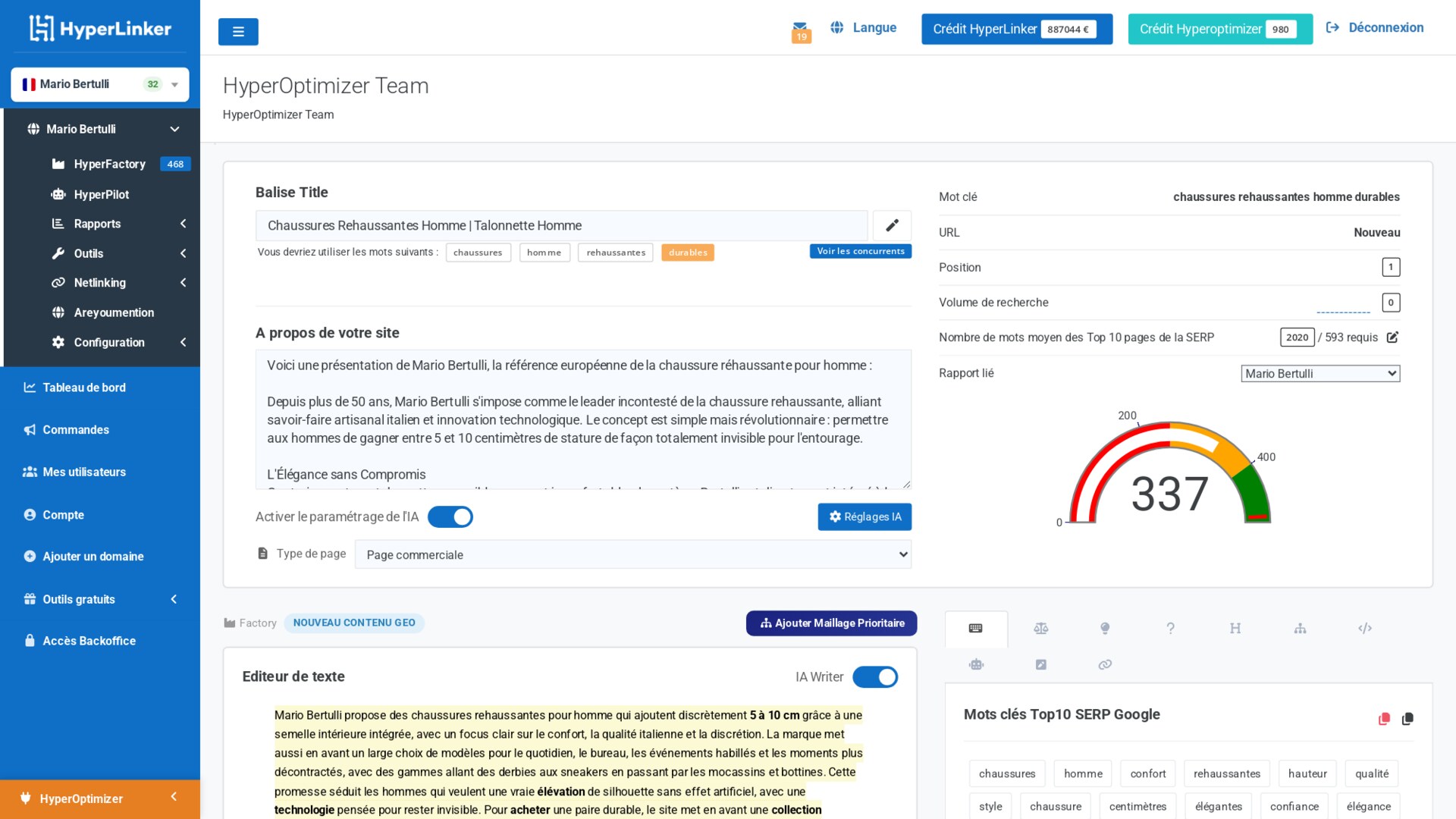Click the Voir les concurrents button

pos(860,251)
